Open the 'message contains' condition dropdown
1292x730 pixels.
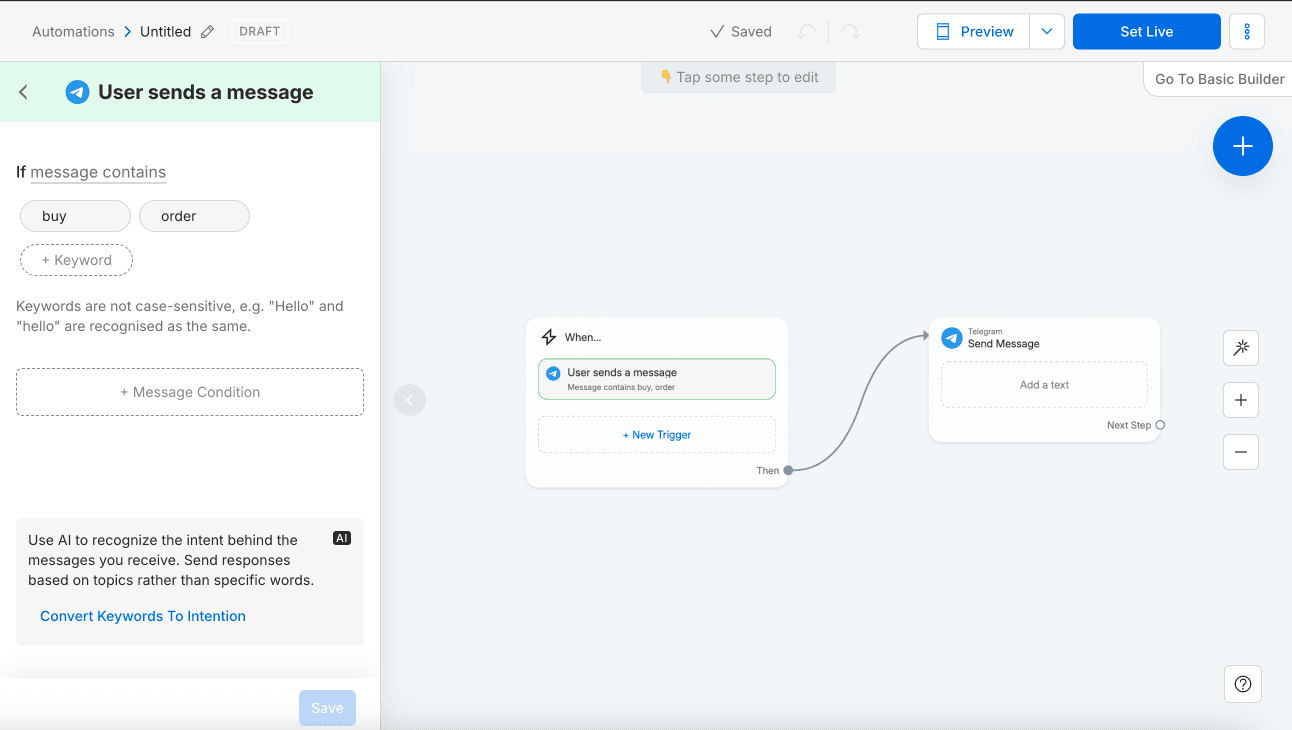[98, 172]
